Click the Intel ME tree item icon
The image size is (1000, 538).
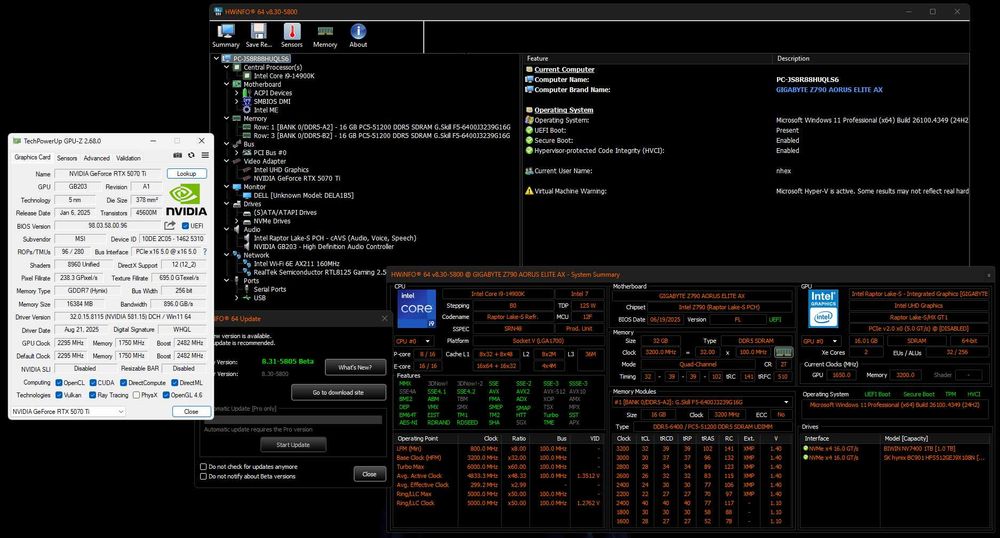point(247,110)
